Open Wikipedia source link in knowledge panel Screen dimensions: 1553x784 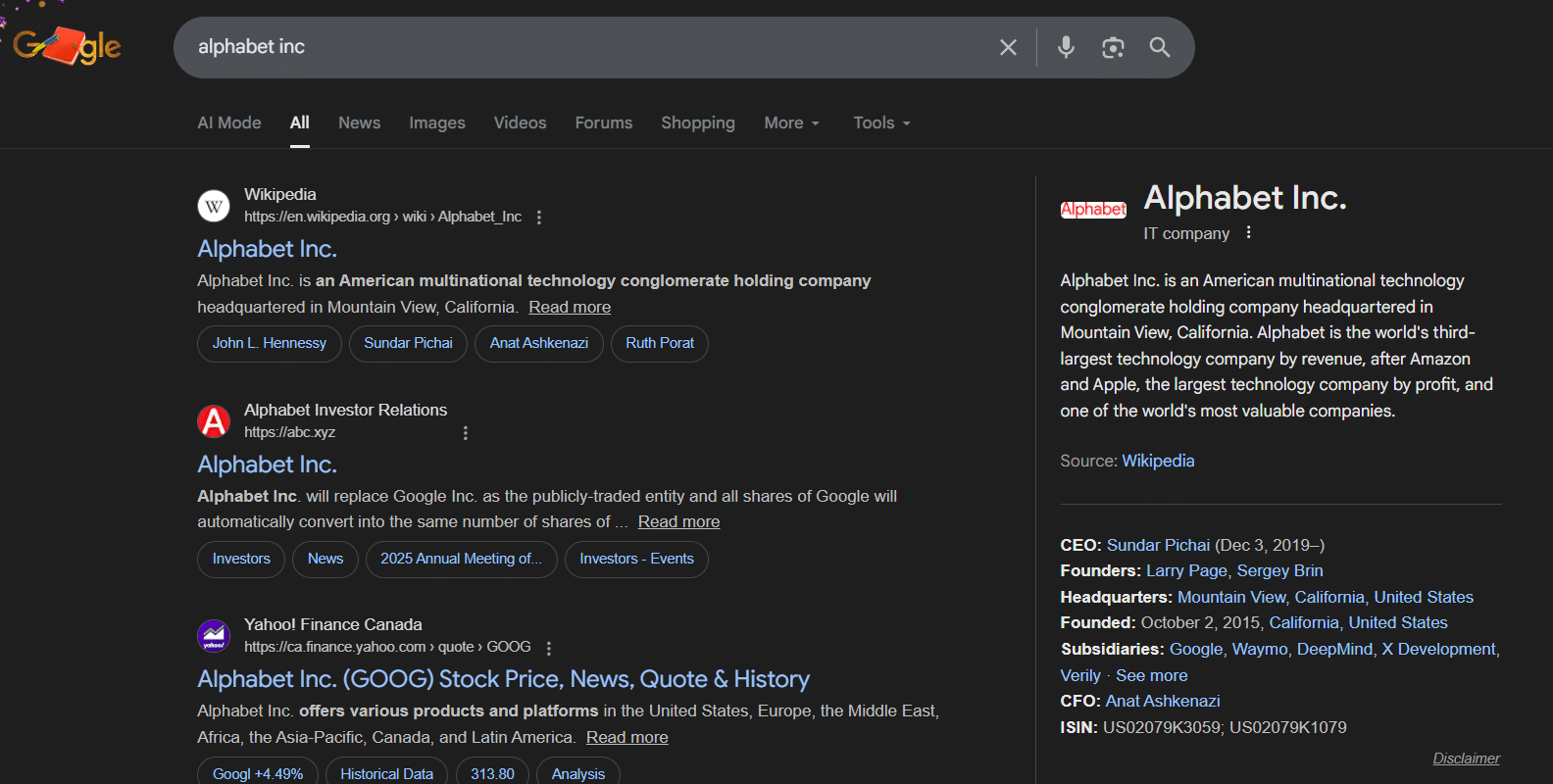click(x=1158, y=461)
